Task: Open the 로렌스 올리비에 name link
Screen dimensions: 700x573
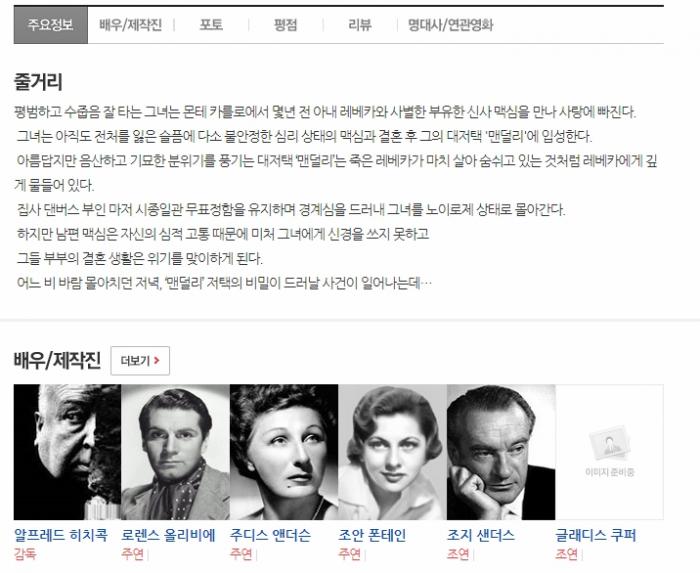Action: 168,535
